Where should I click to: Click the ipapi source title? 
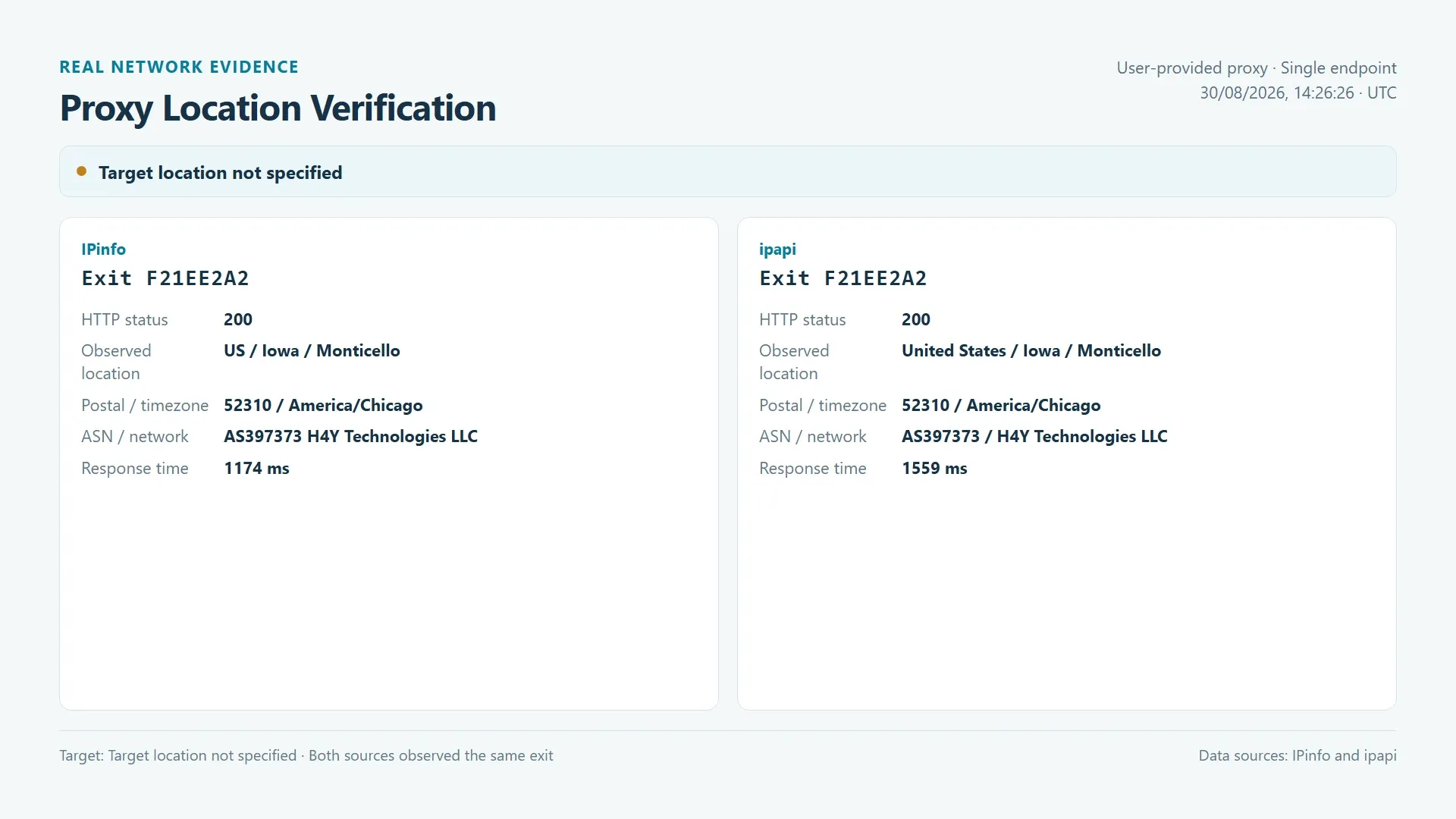pyautogui.click(x=777, y=249)
